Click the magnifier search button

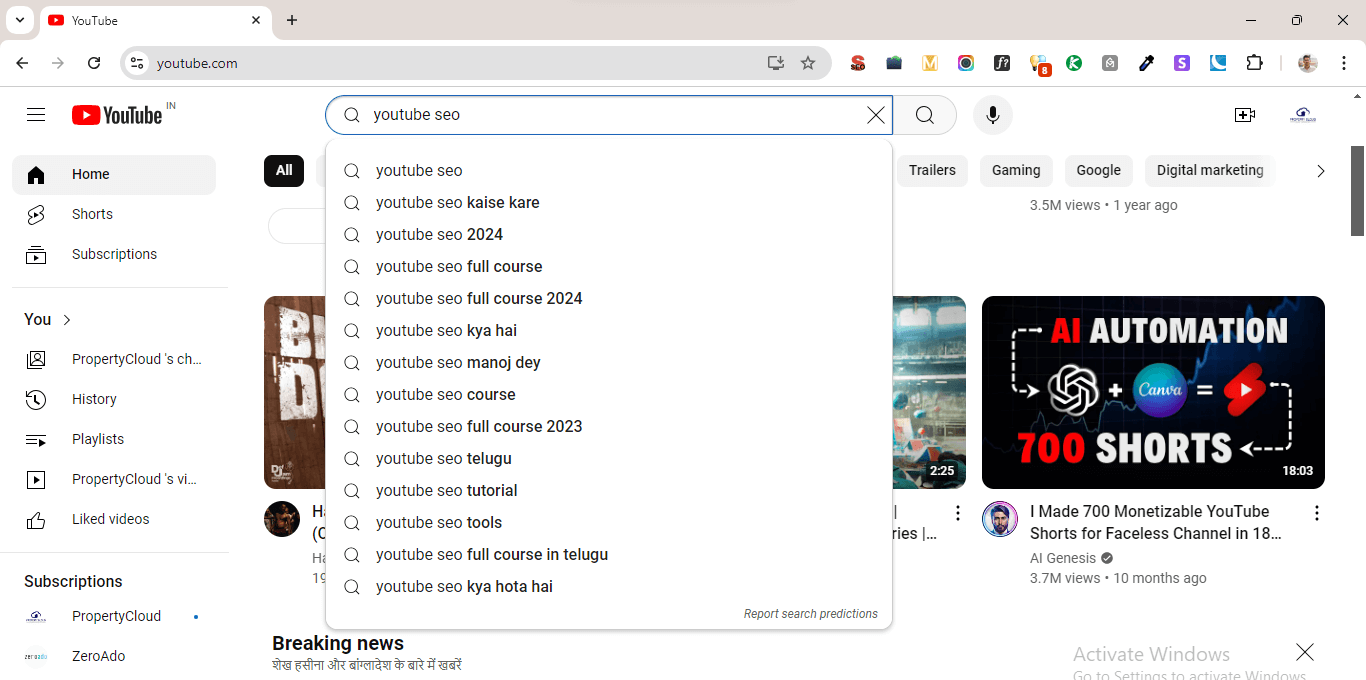click(925, 115)
